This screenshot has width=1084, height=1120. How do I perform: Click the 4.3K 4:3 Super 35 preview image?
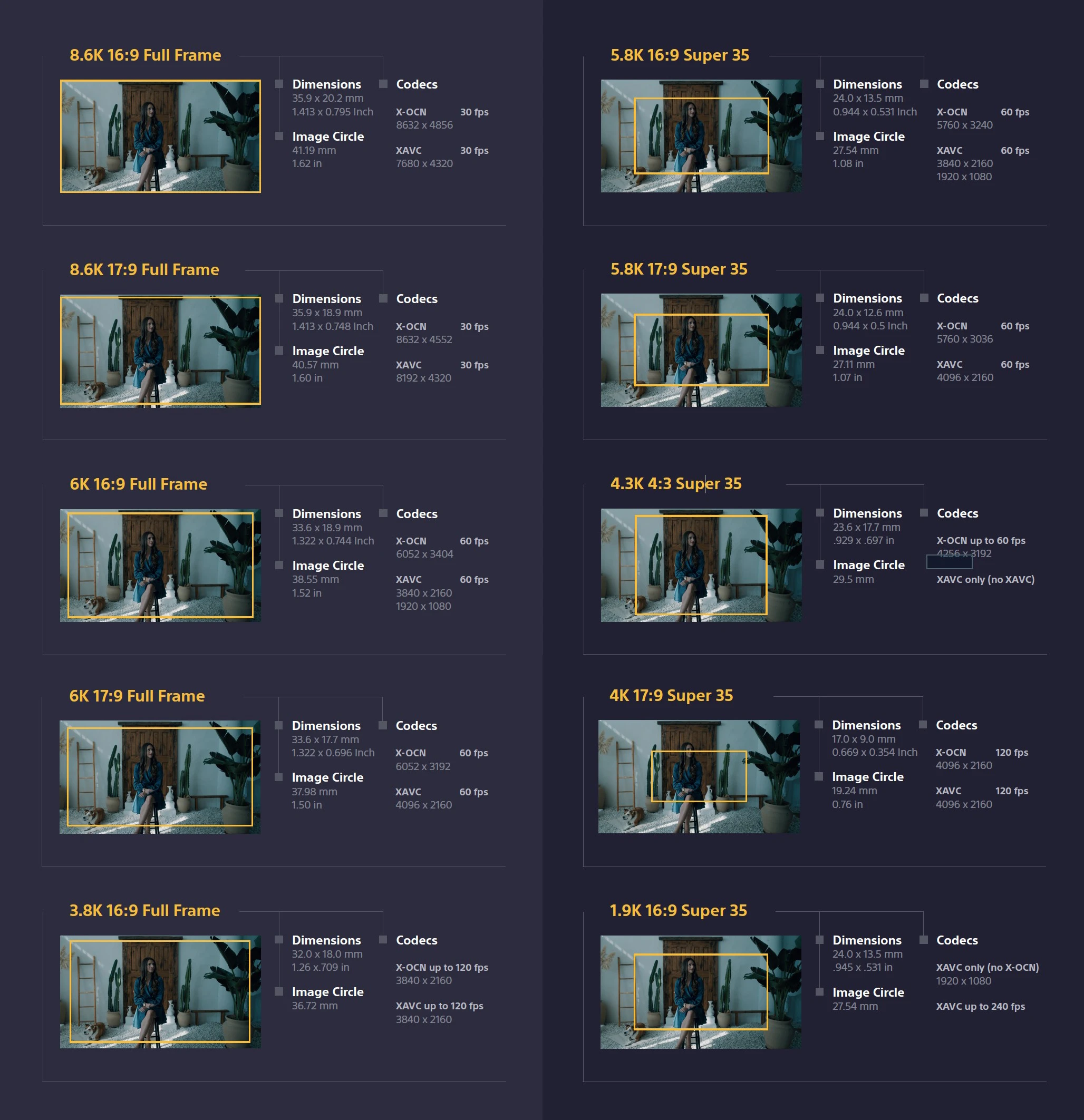[701, 565]
